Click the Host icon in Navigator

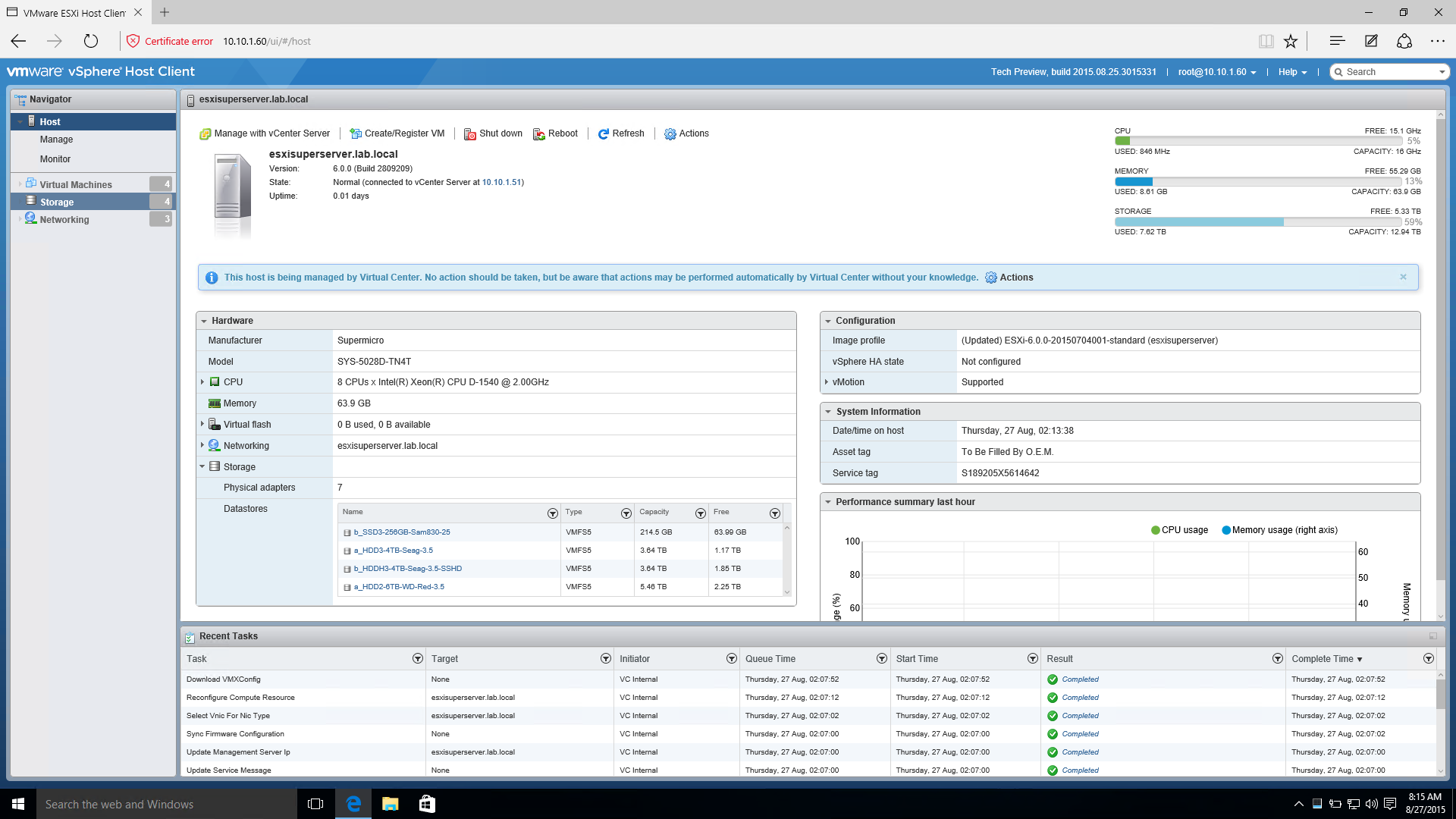pos(31,121)
